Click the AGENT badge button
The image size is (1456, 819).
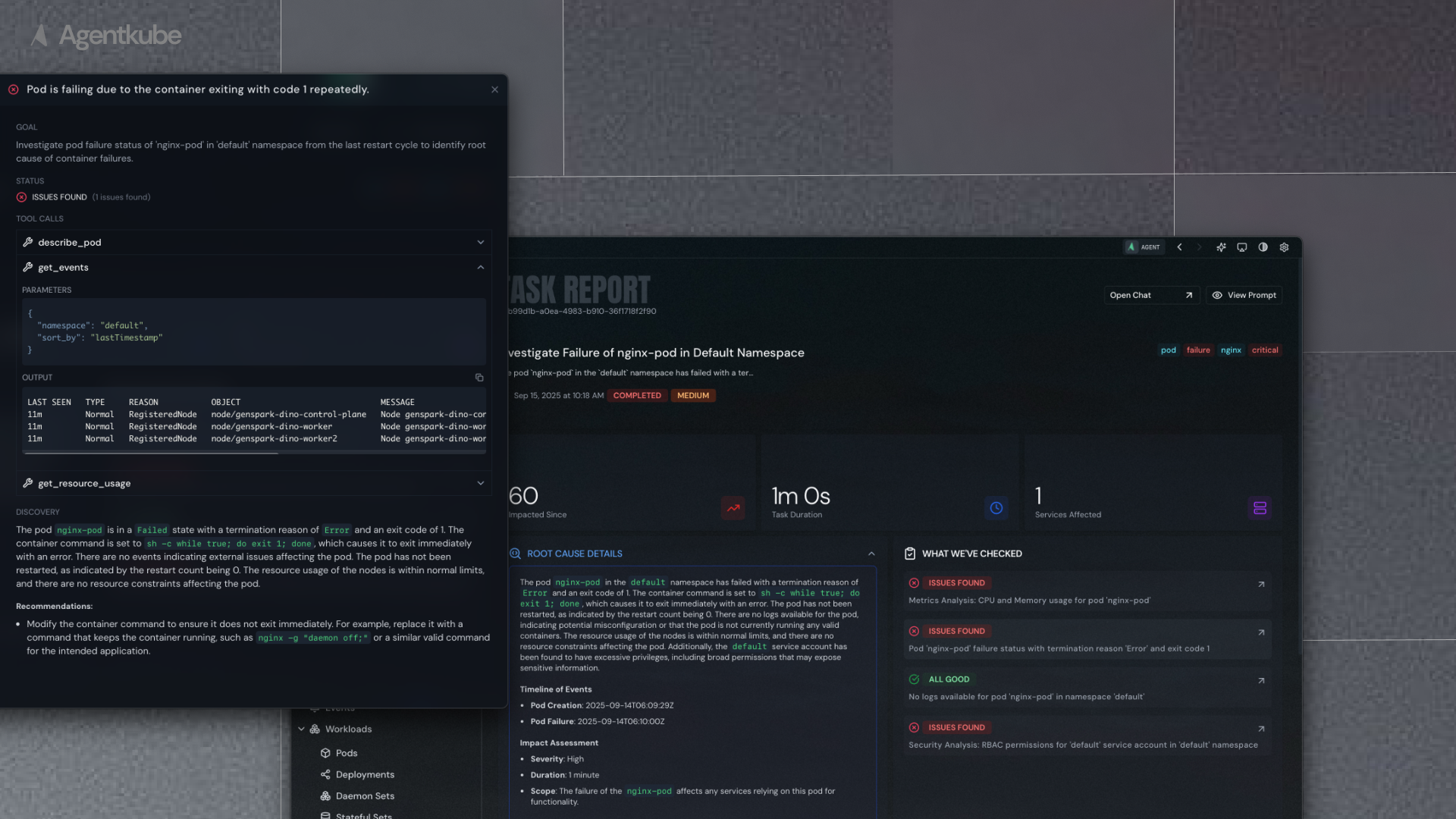pos(1144,247)
